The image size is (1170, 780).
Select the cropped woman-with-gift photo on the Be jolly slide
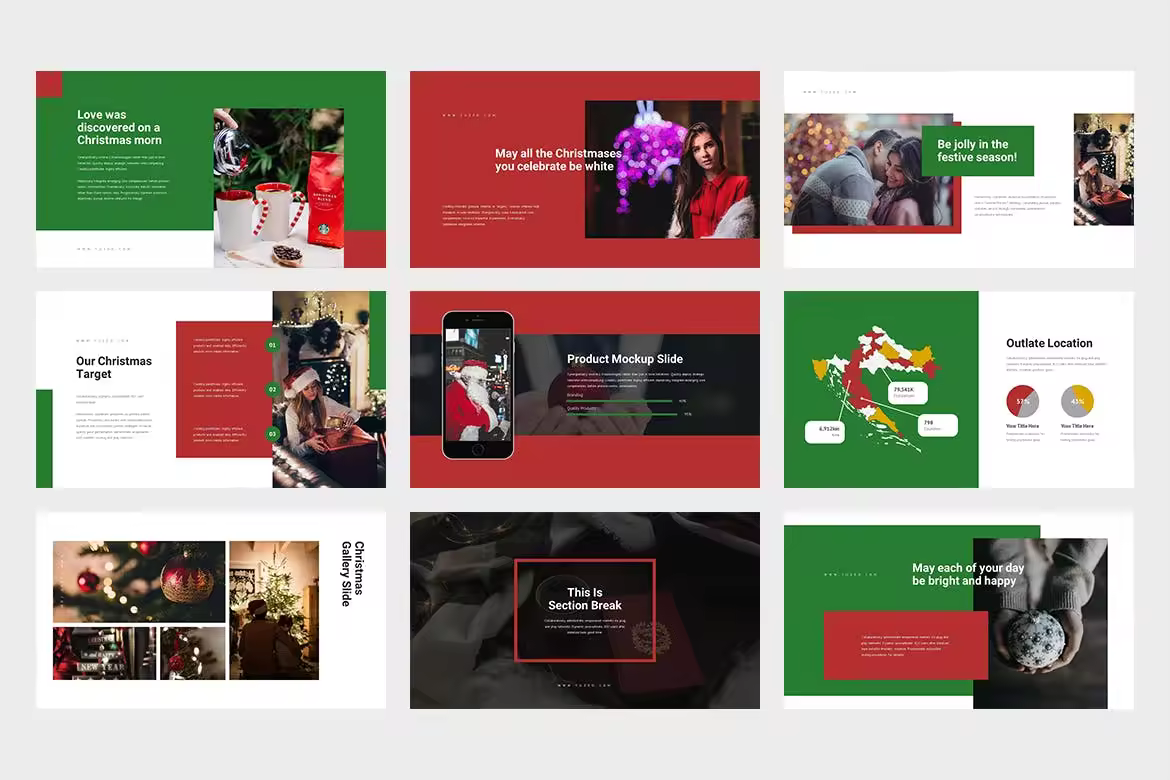(x=1104, y=169)
